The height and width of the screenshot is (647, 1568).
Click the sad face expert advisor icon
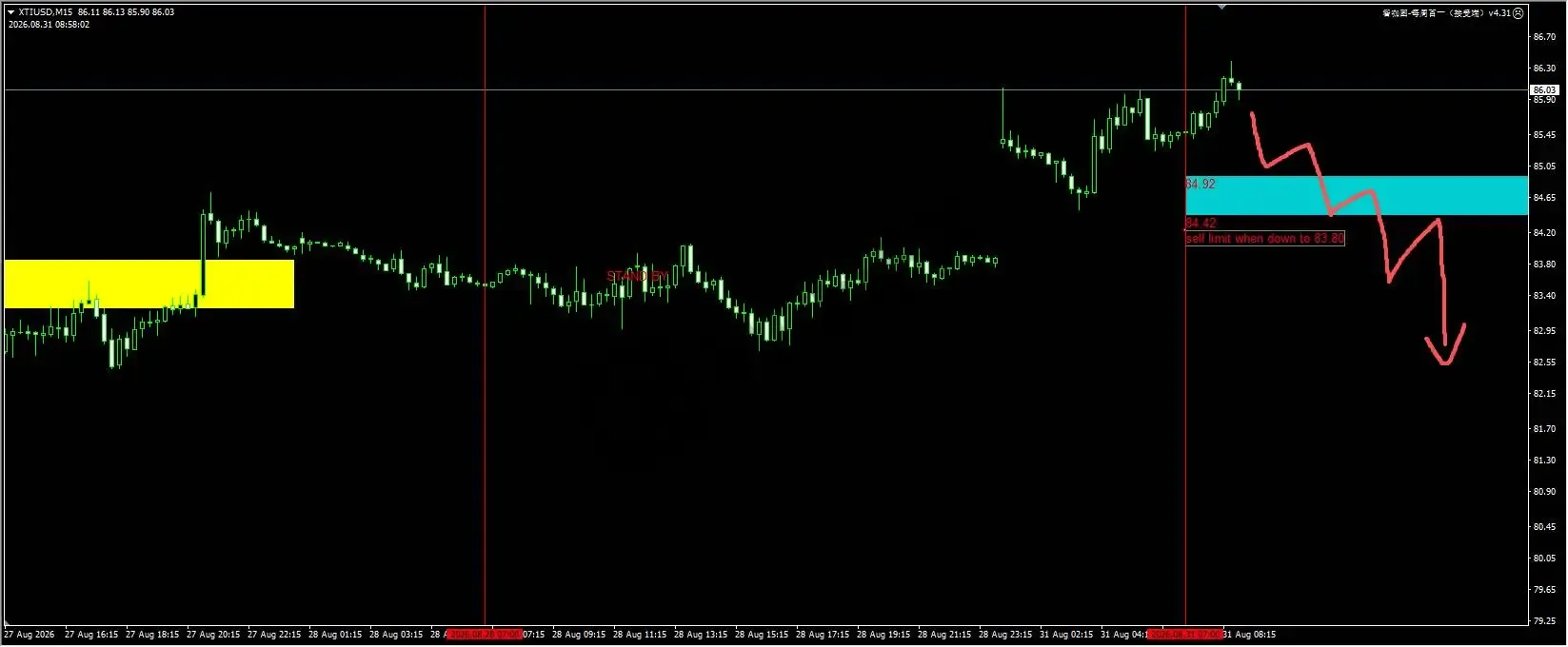[x=1518, y=13]
